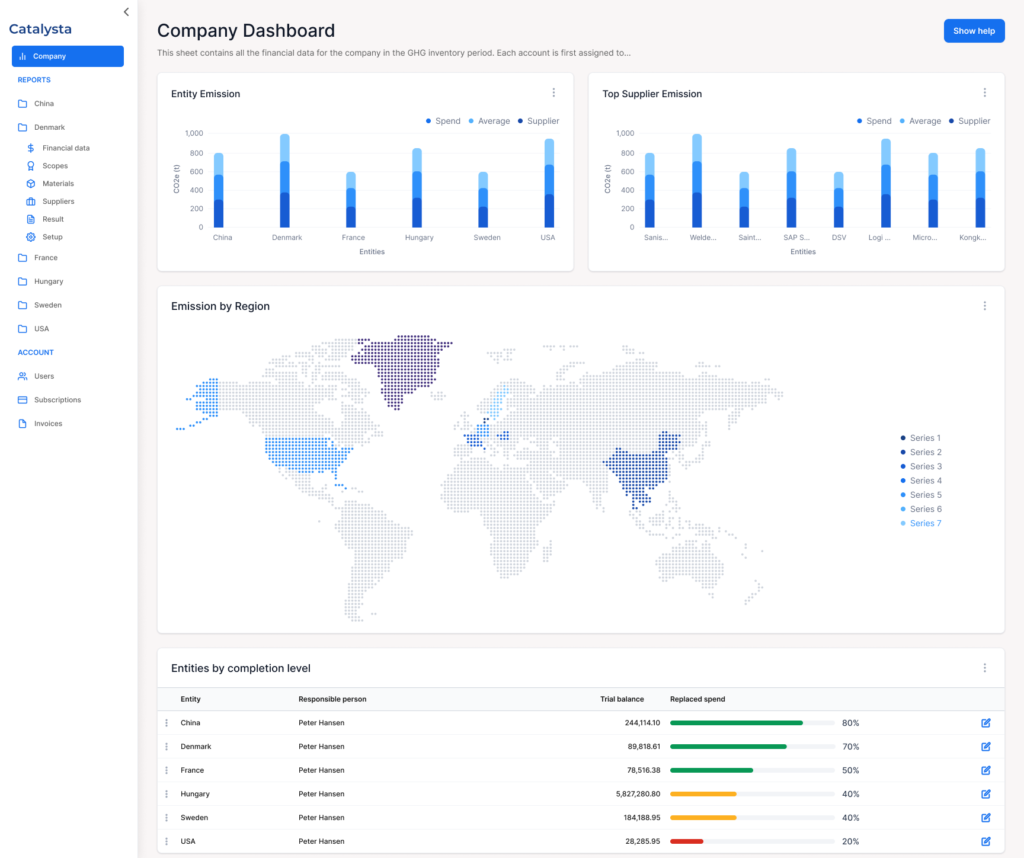Viewport: 1024px width, 858px height.
Task: Click Hungary's orange replaced spend progress bar
Action: pos(703,794)
